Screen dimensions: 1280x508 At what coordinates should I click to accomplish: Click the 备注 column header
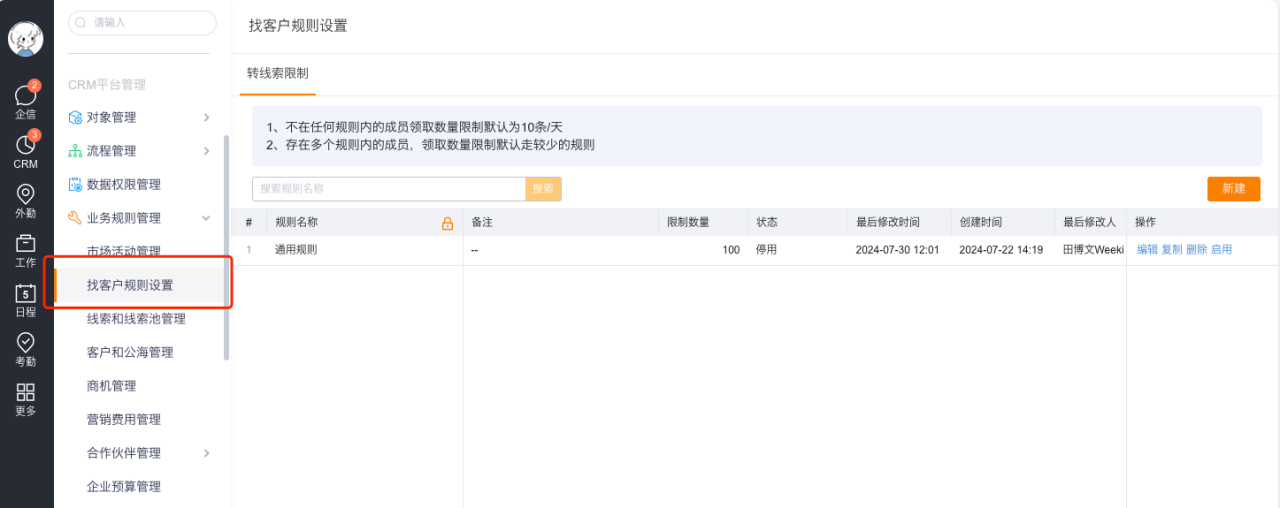482,223
